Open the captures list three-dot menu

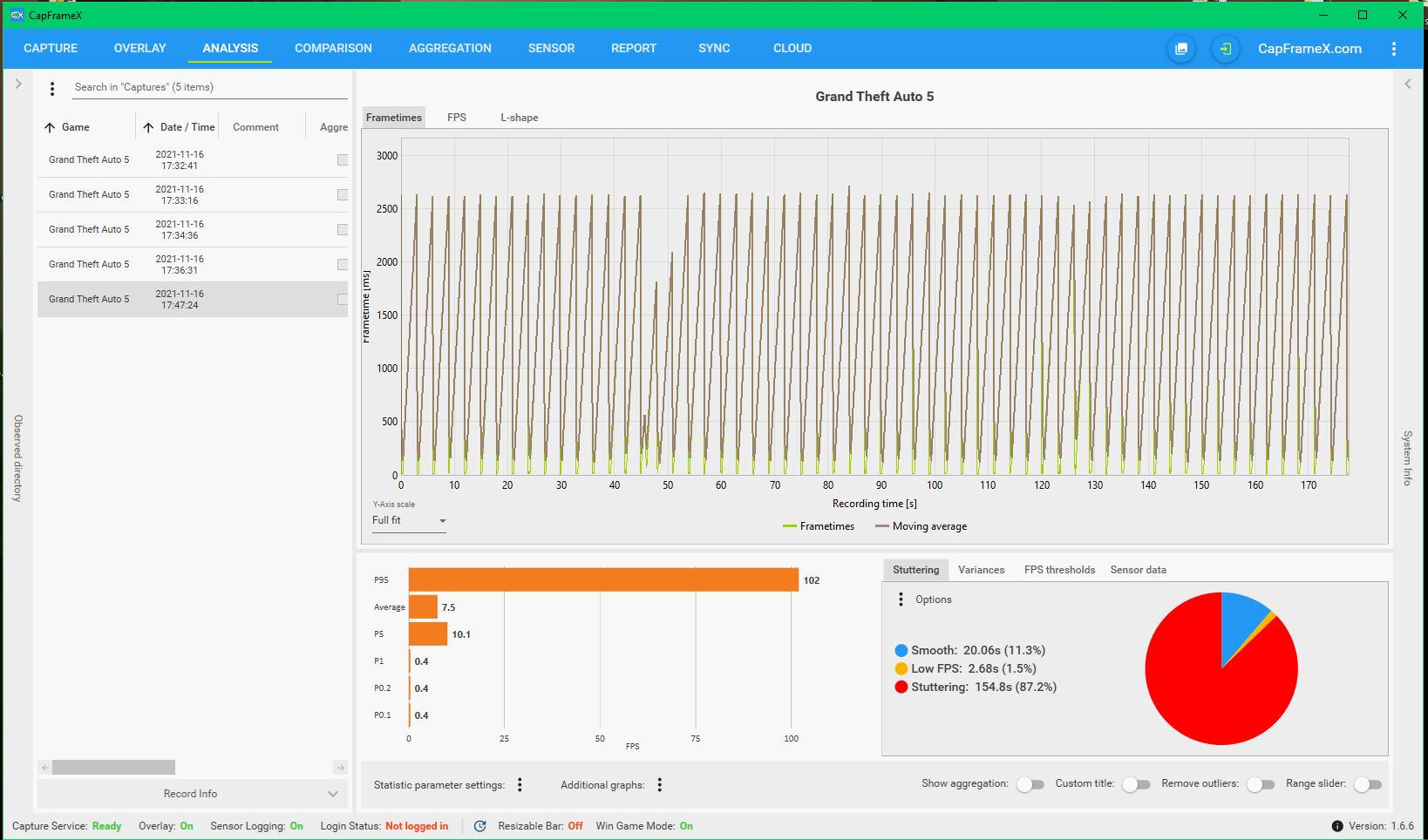pyautogui.click(x=52, y=88)
